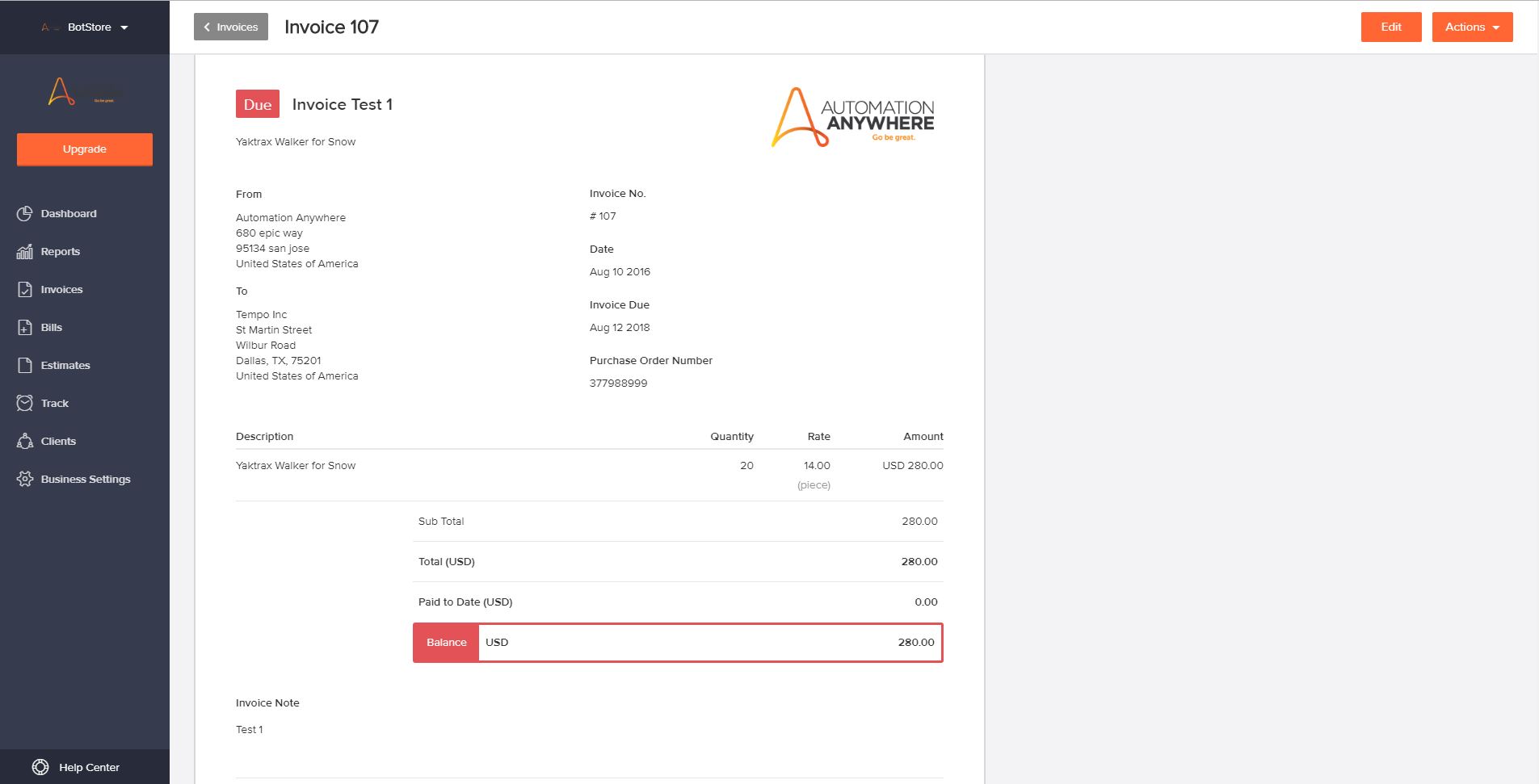Click the Business Settings gear icon

point(25,480)
